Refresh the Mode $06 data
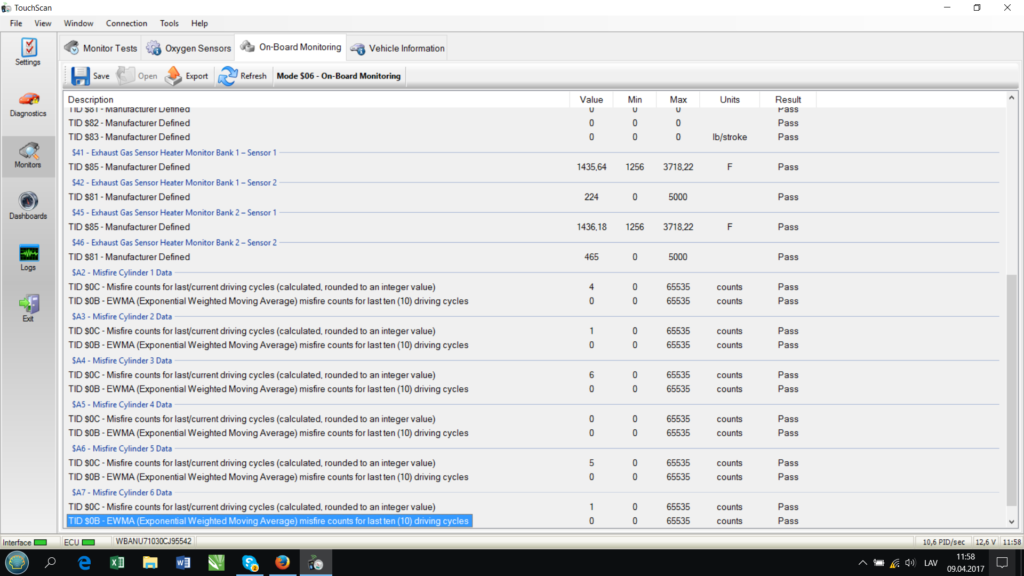1024x576 pixels. tap(243, 76)
